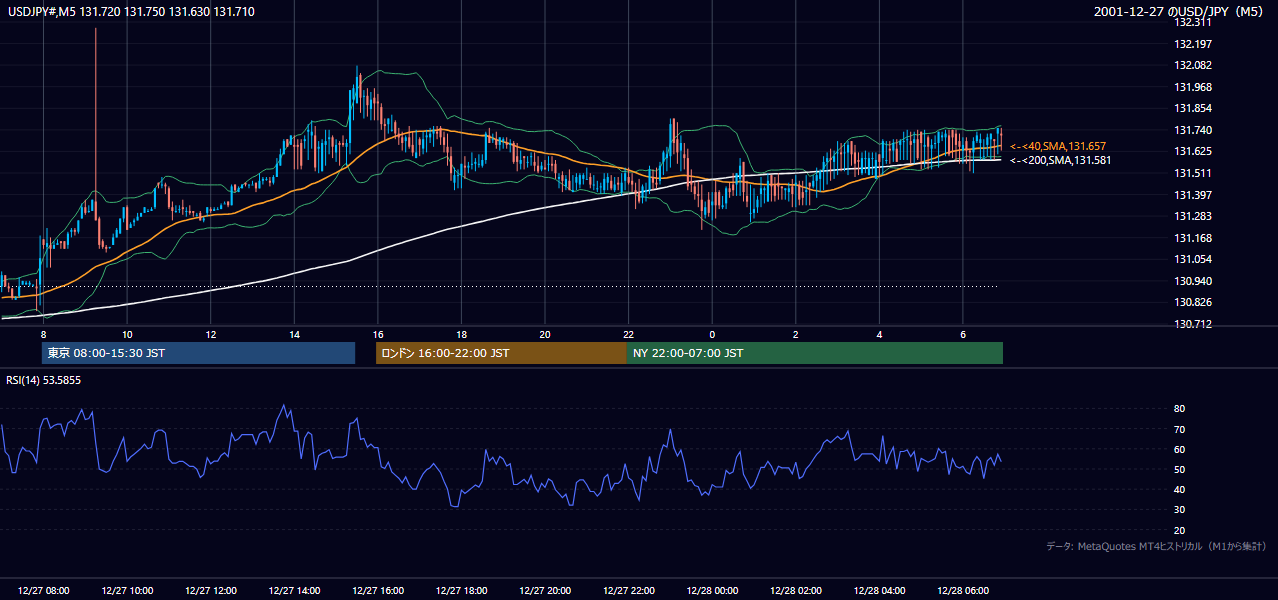Click the 12/27 14:00 bottom time label
The image size is (1278, 600).
294,591
